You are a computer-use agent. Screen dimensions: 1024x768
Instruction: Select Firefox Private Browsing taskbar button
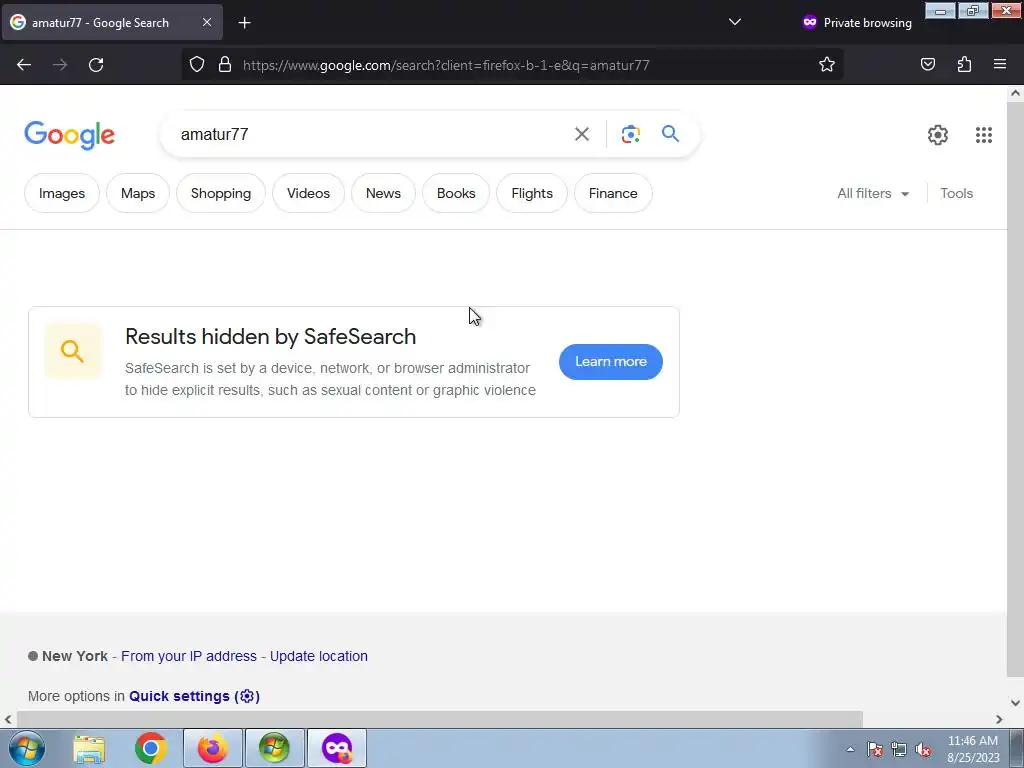point(337,748)
